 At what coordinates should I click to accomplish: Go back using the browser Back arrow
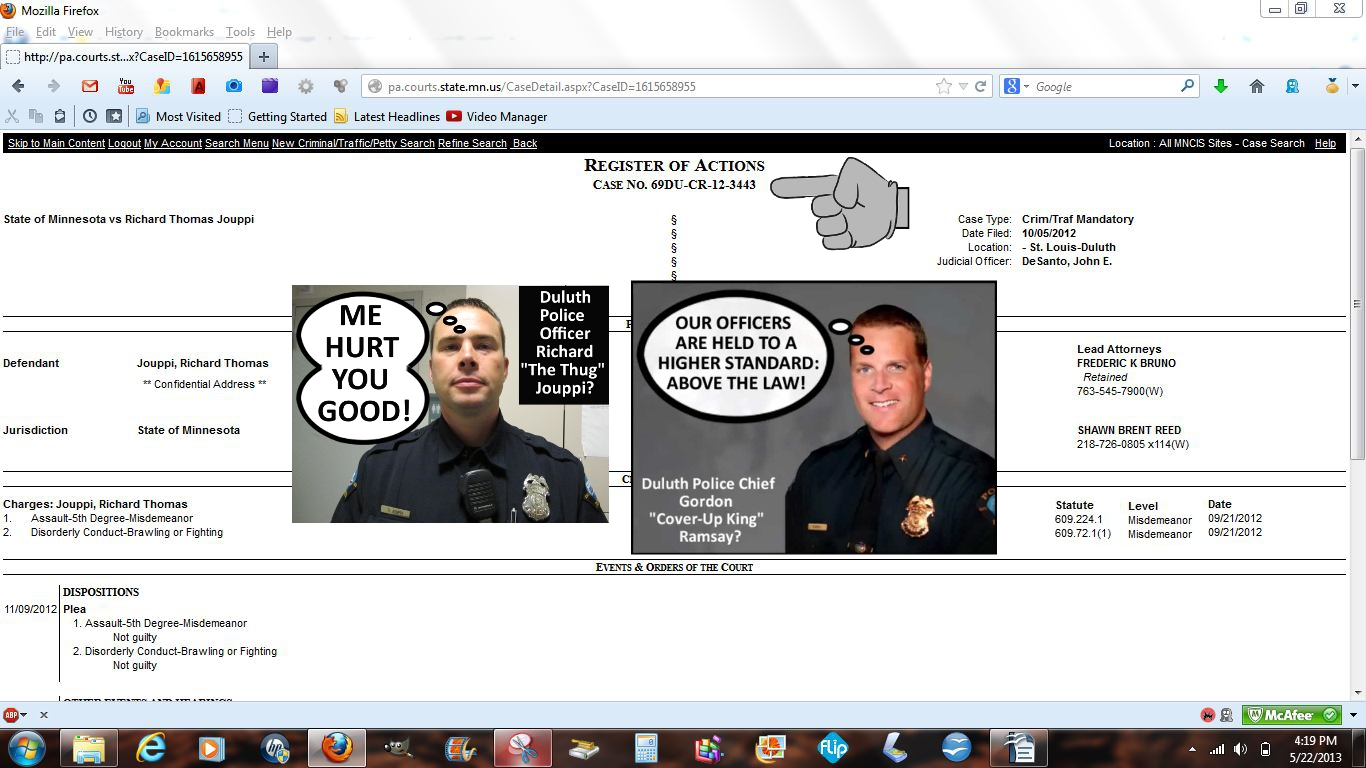coord(18,86)
